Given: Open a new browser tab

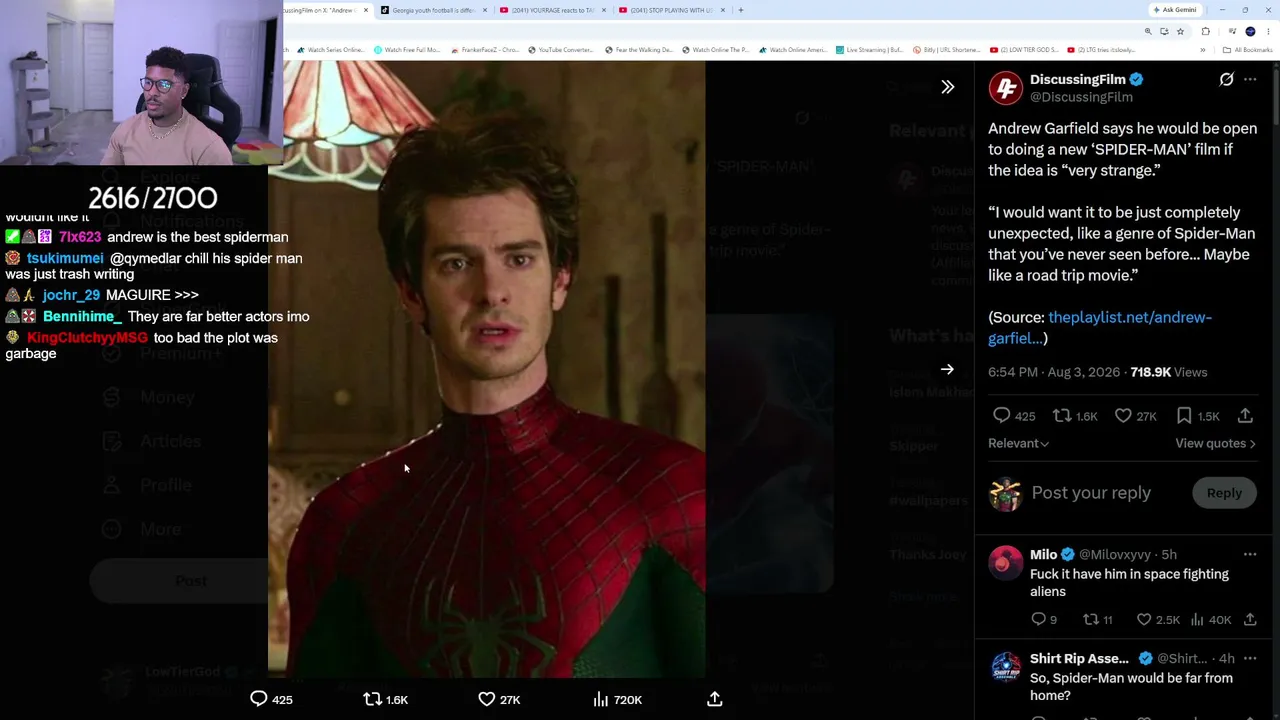Looking at the screenshot, I should point(741,10).
